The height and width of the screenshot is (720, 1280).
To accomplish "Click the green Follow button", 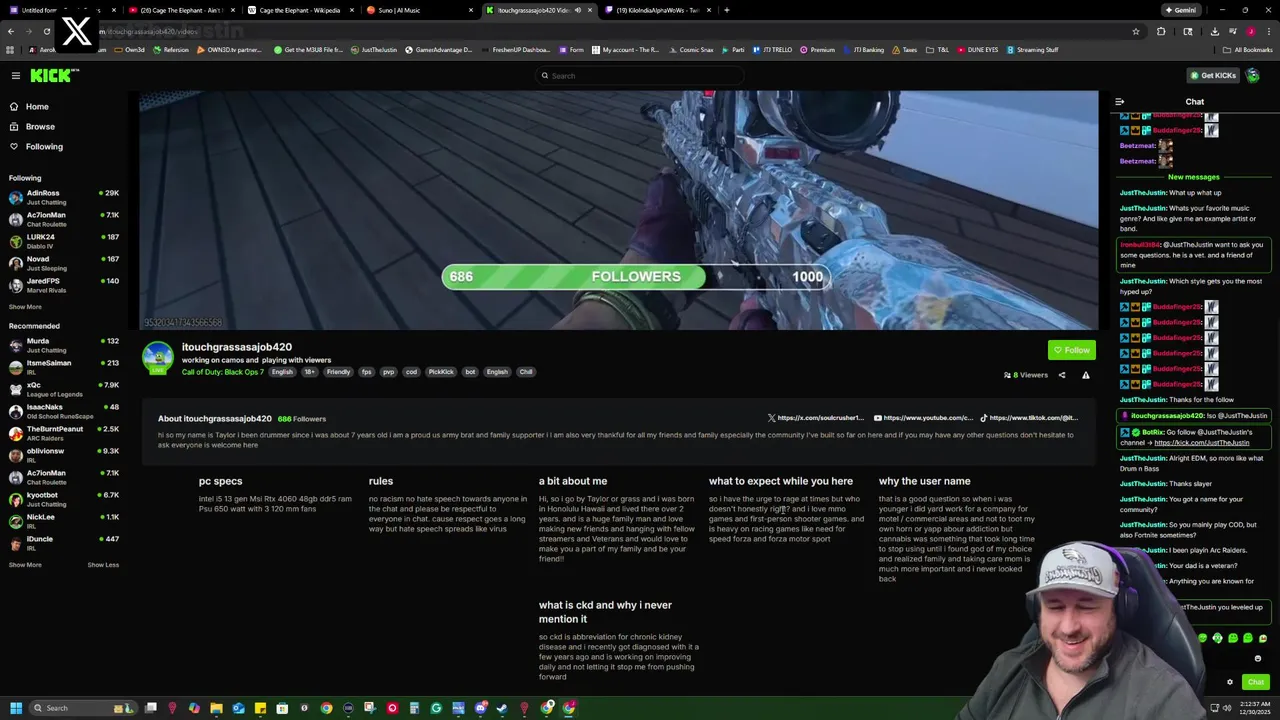I will point(1072,350).
